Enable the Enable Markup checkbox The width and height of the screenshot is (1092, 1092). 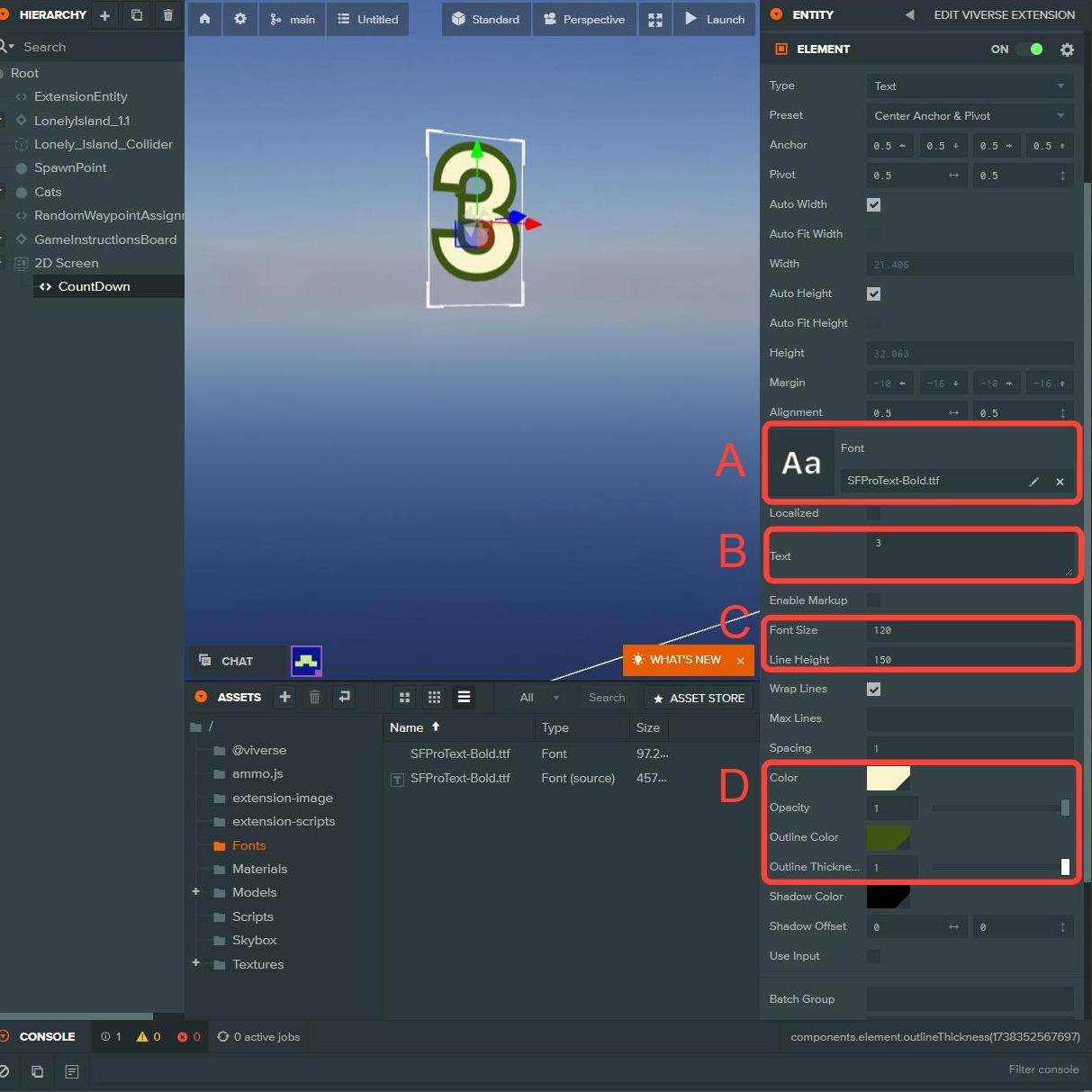(x=873, y=600)
